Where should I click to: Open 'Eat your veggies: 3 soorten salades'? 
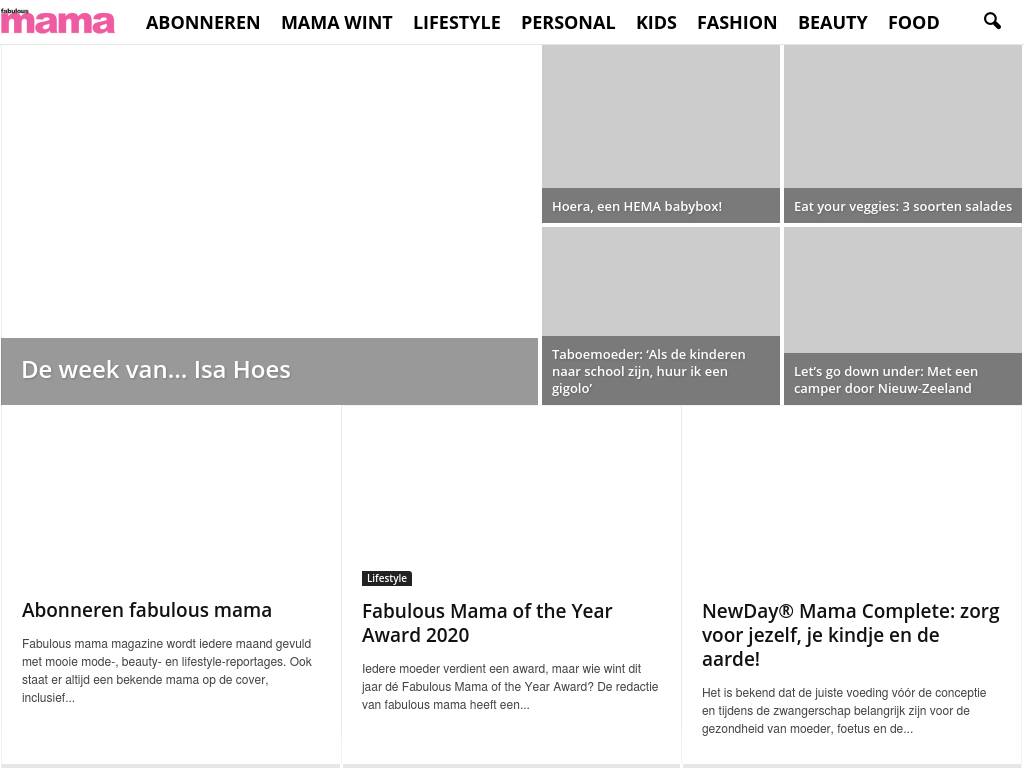tap(902, 207)
